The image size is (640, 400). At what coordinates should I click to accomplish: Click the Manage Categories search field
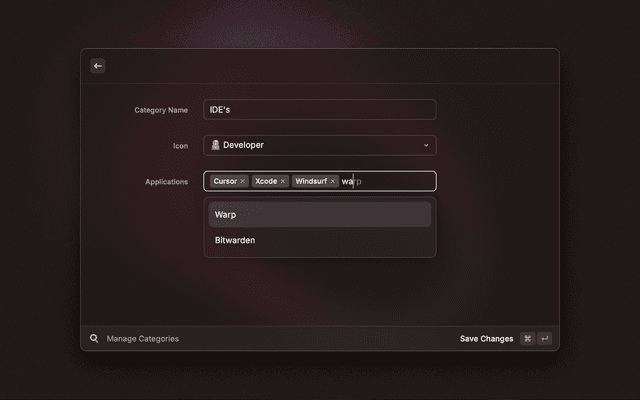pyautogui.click(x=250, y=339)
